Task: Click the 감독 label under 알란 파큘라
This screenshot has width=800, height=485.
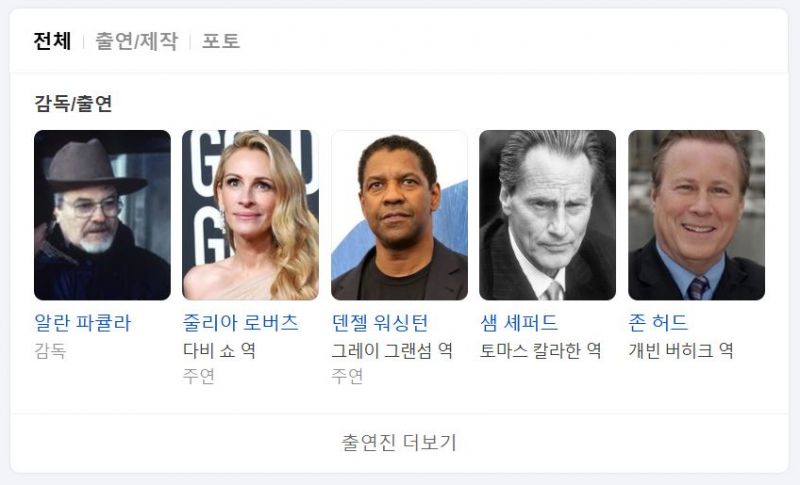Action: pyautogui.click(x=50, y=350)
